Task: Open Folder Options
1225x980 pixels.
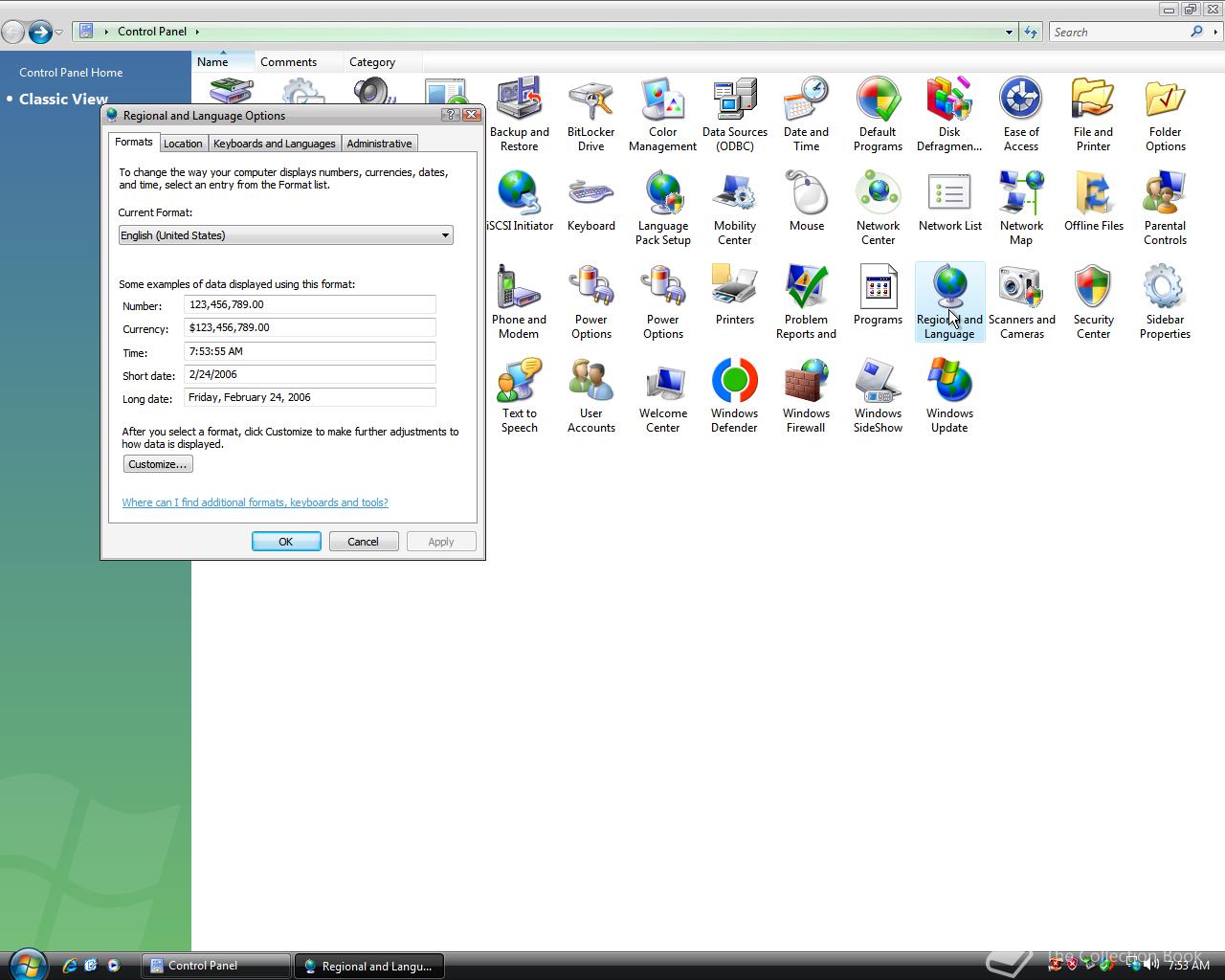Action: [x=1165, y=115]
